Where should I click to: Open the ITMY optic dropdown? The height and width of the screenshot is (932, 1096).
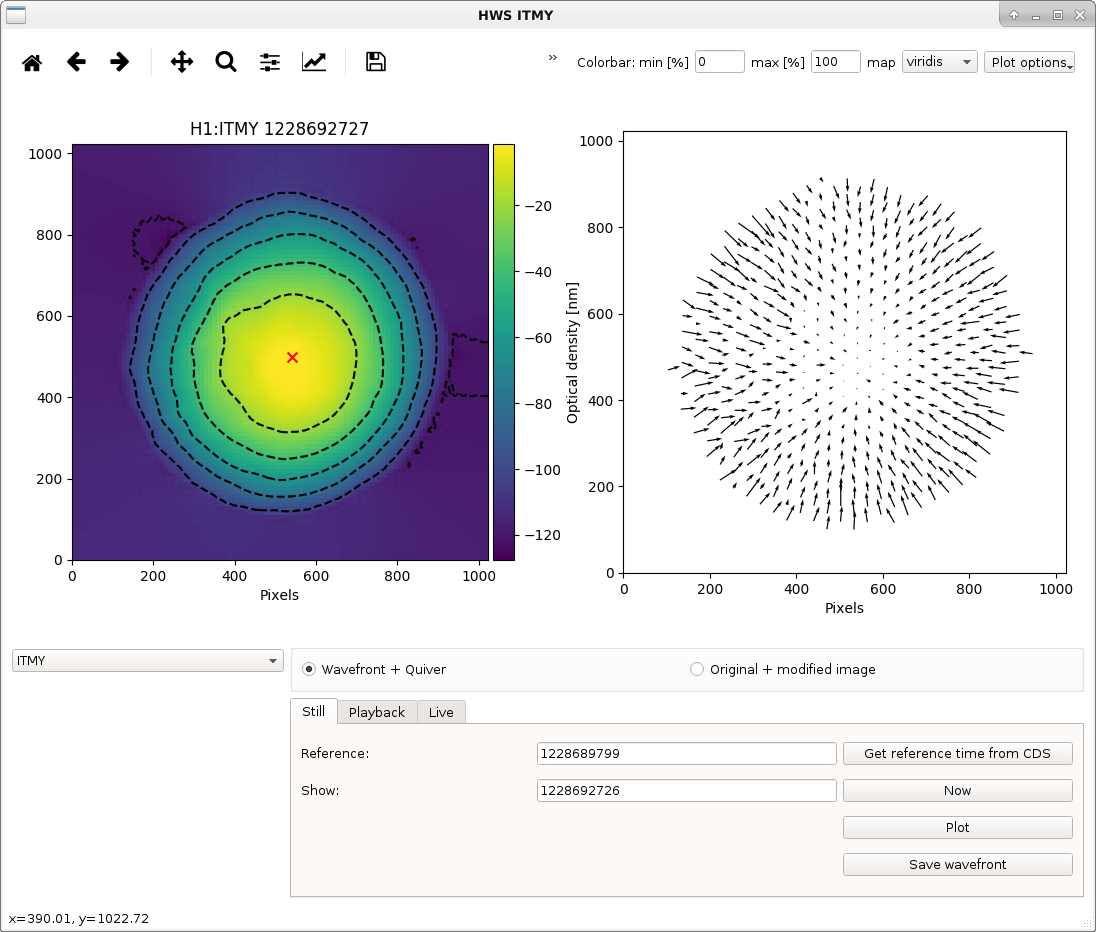pos(147,661)
